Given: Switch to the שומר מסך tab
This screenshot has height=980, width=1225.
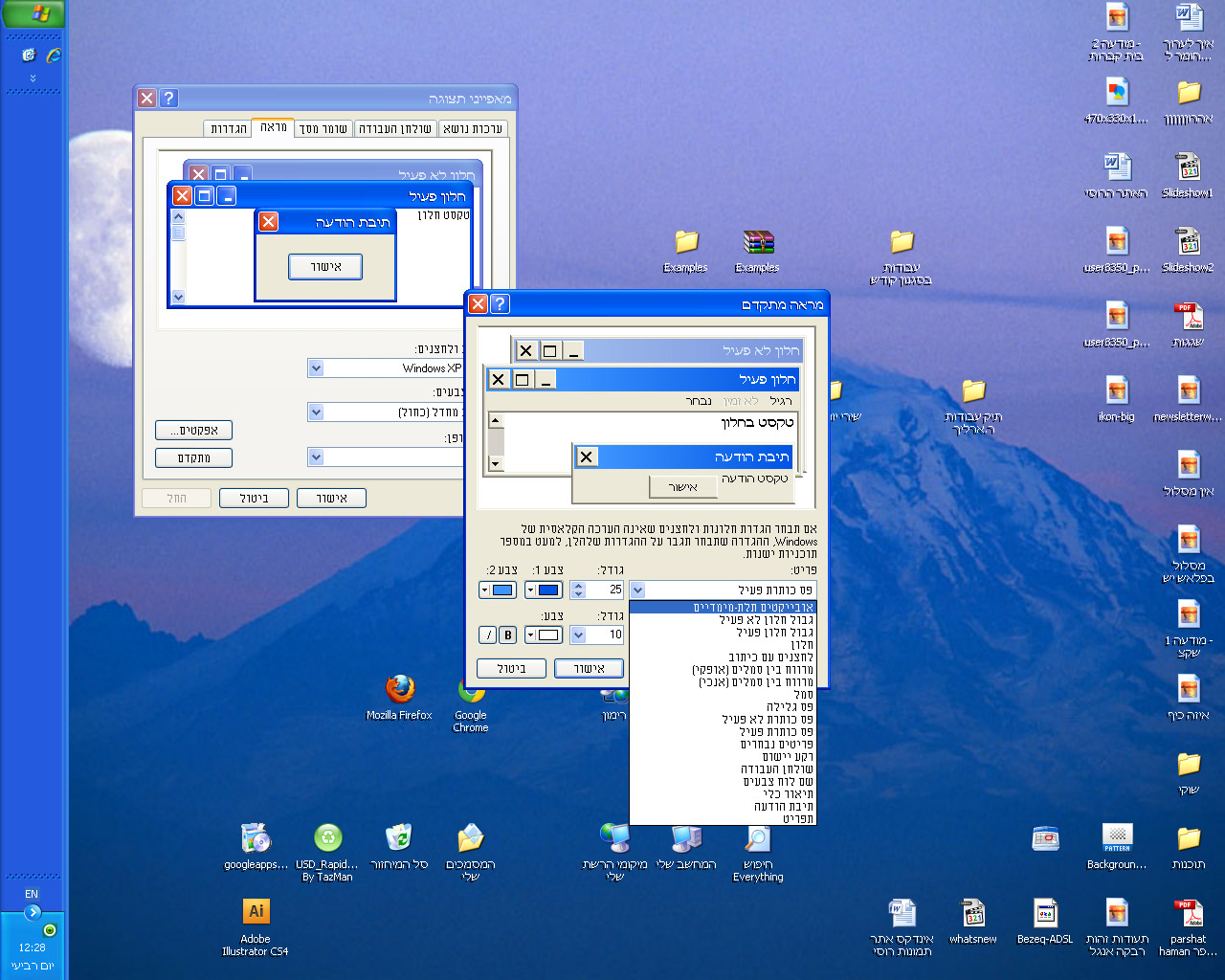Looking at the screenshot, I should tap(323, 128).
